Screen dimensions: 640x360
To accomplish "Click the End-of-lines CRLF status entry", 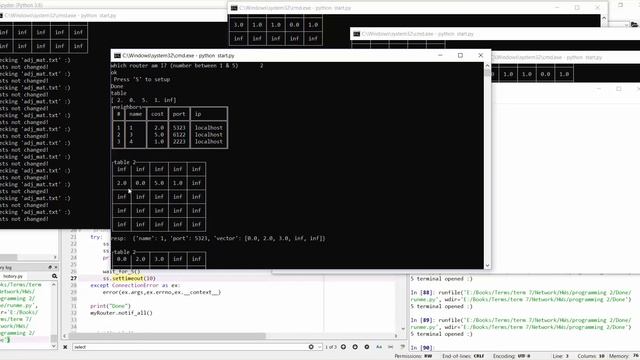I will (x=463, y=356).
